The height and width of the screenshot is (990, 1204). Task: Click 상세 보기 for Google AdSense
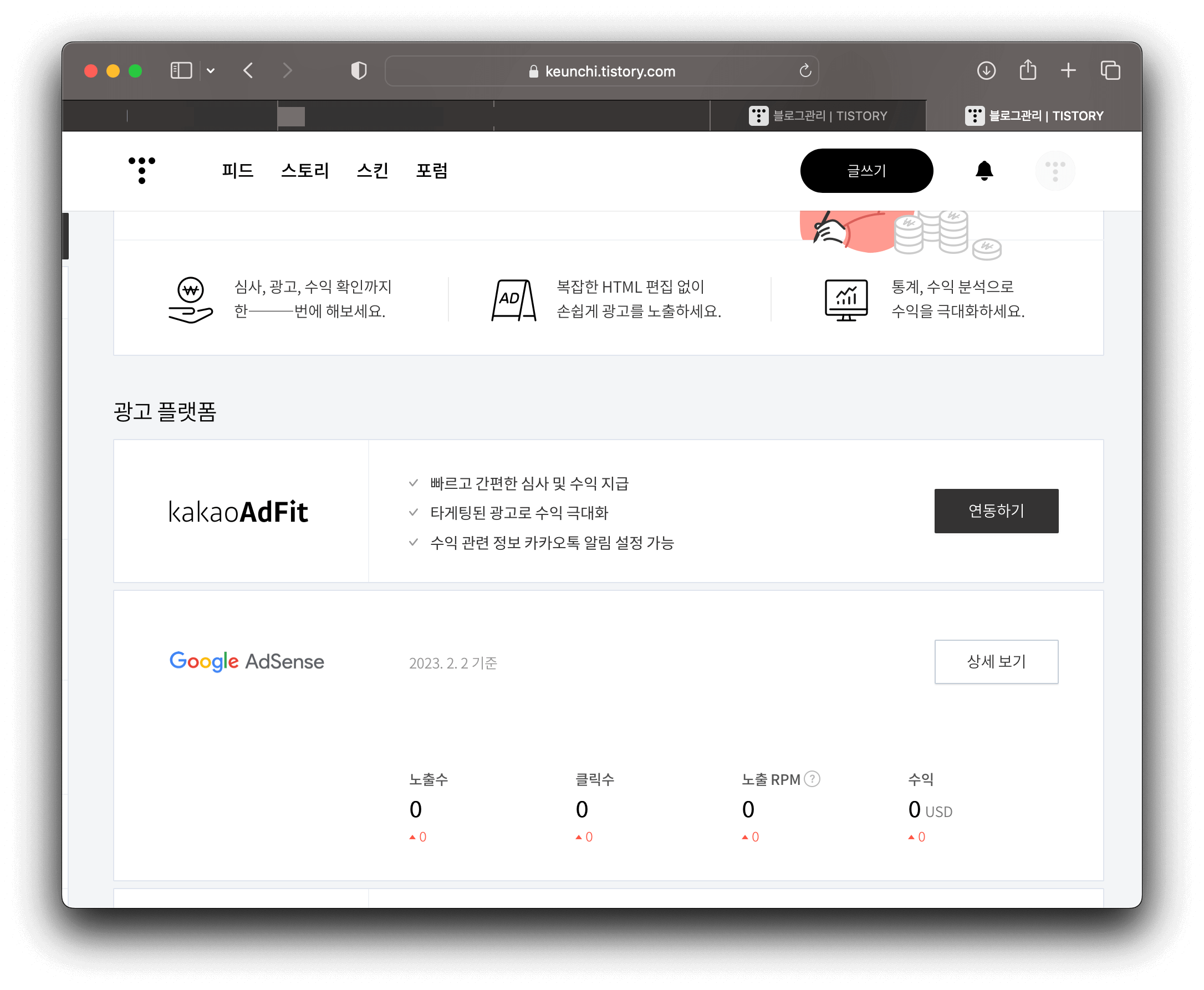pyautogui.click(x=995, y=661)
